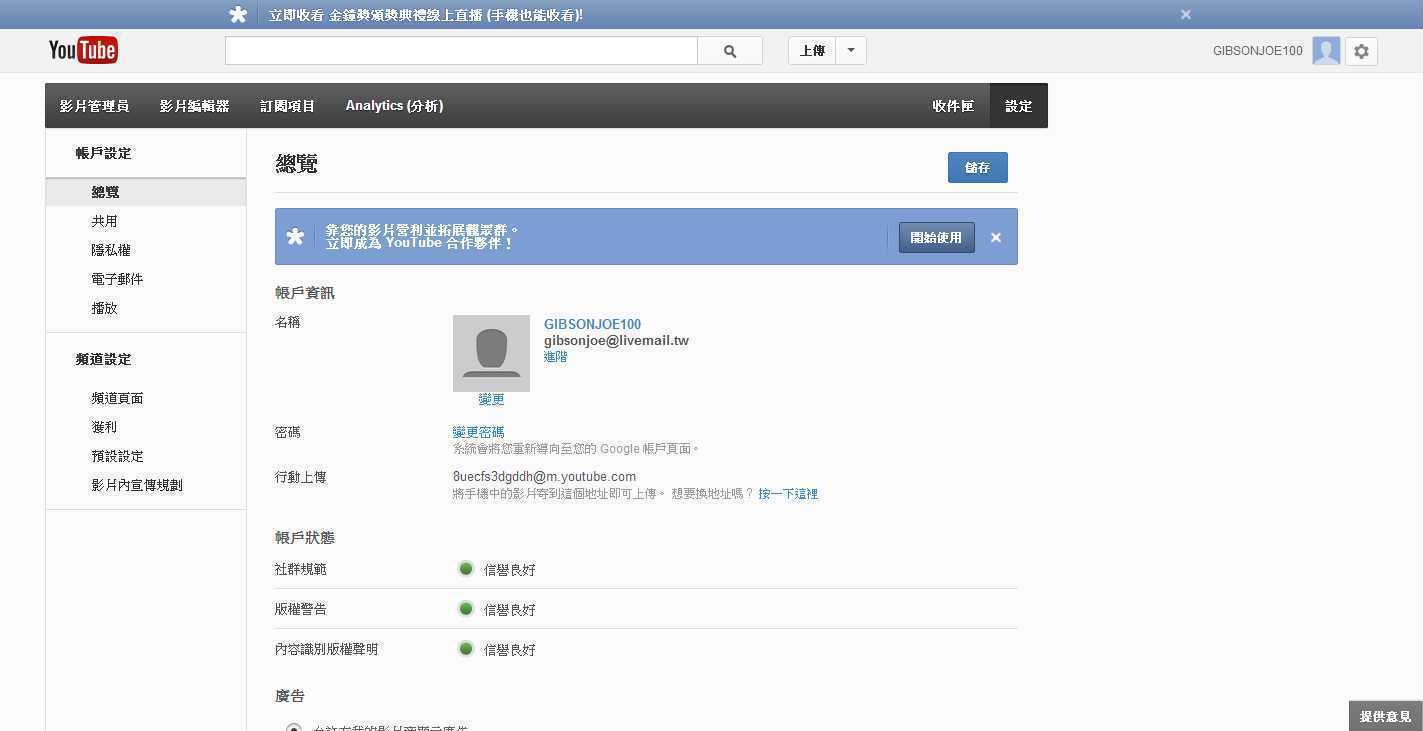Click the blue 儲存 save button
Viewport: 1423px width, 731px height.
977,167
